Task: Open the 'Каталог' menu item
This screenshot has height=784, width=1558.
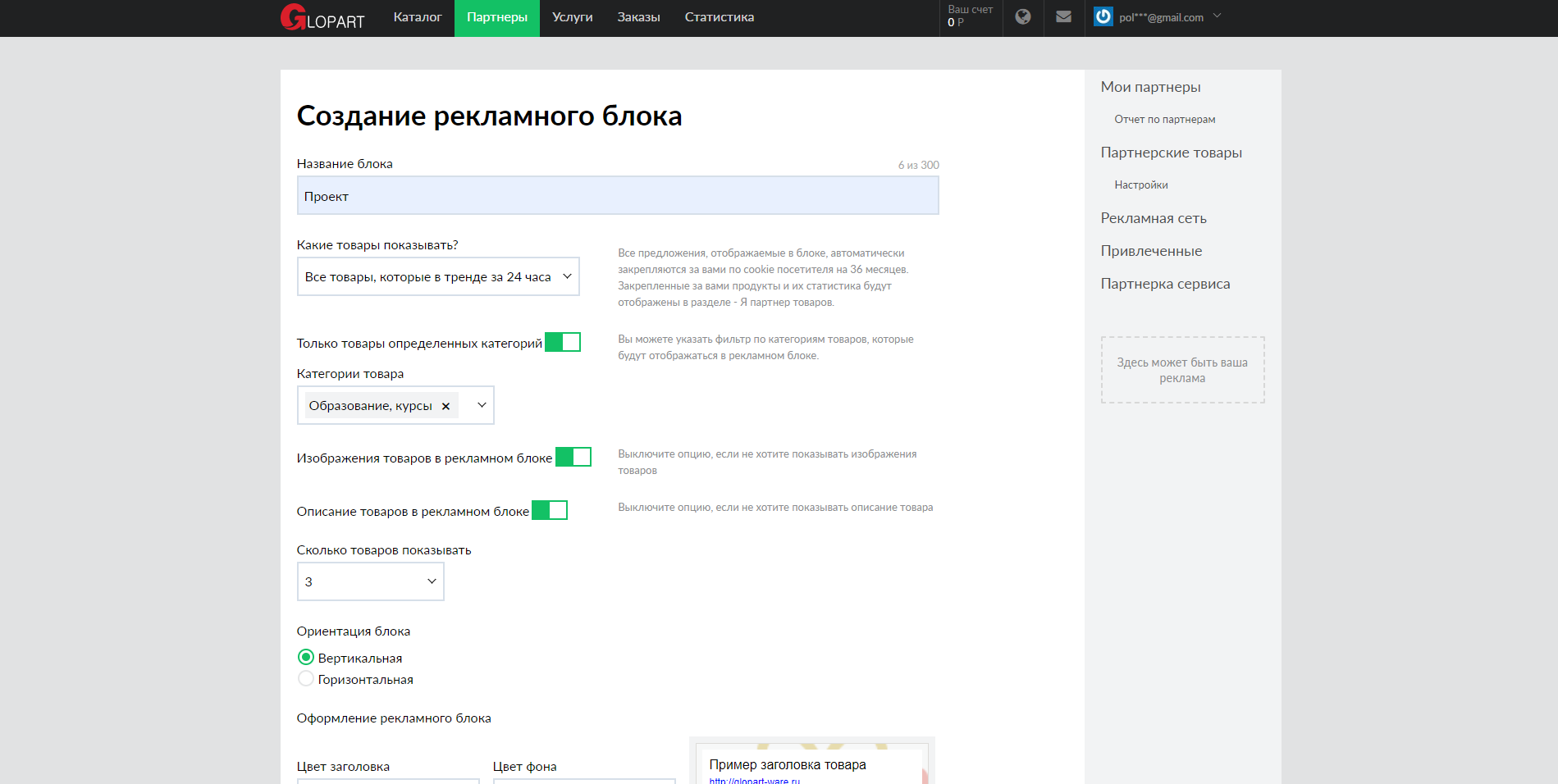Action: click(x=418, y=17)
